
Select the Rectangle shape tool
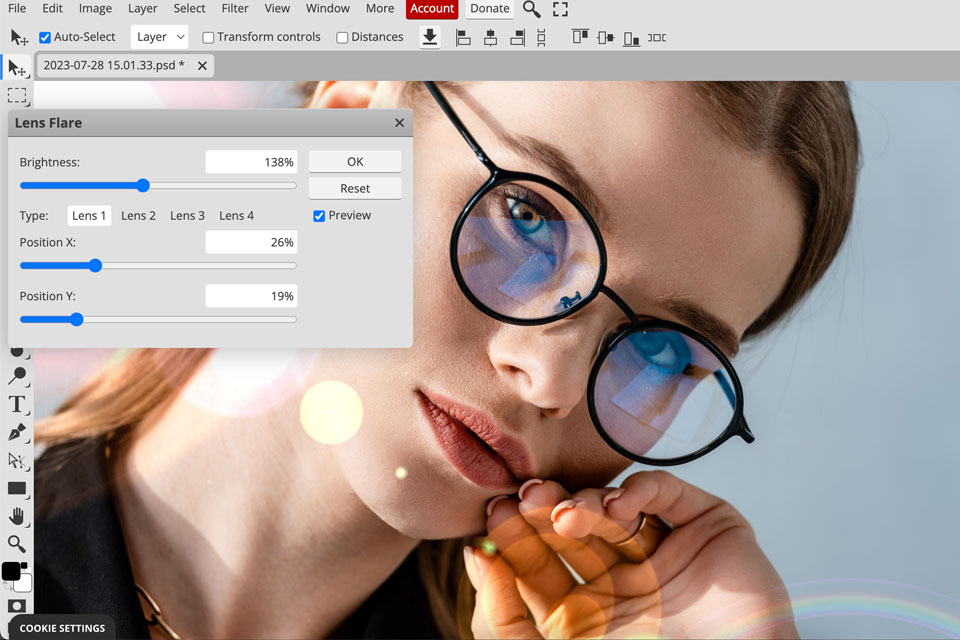(x=17, y=488)
